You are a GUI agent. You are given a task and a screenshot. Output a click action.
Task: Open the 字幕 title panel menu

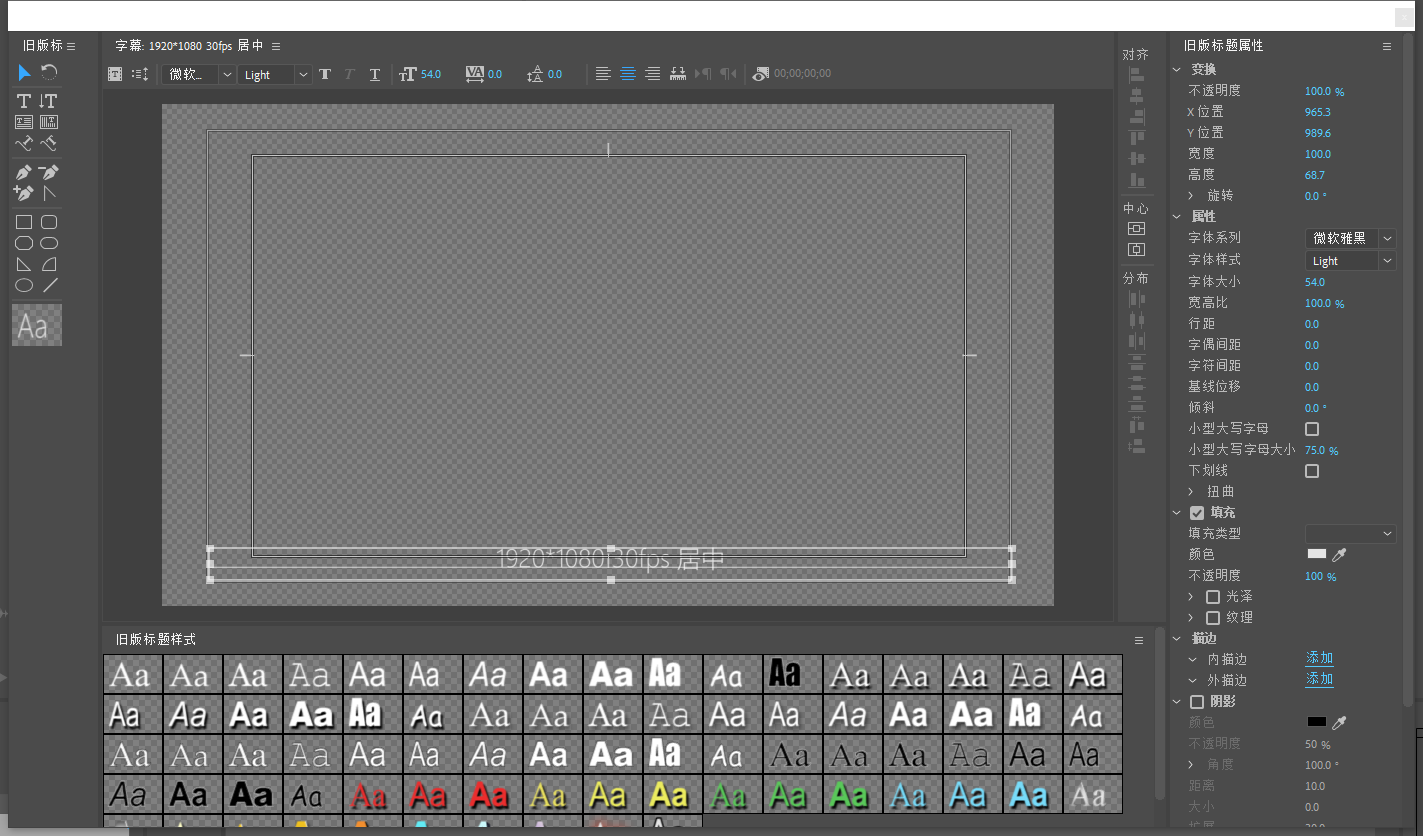coord(276,46)
